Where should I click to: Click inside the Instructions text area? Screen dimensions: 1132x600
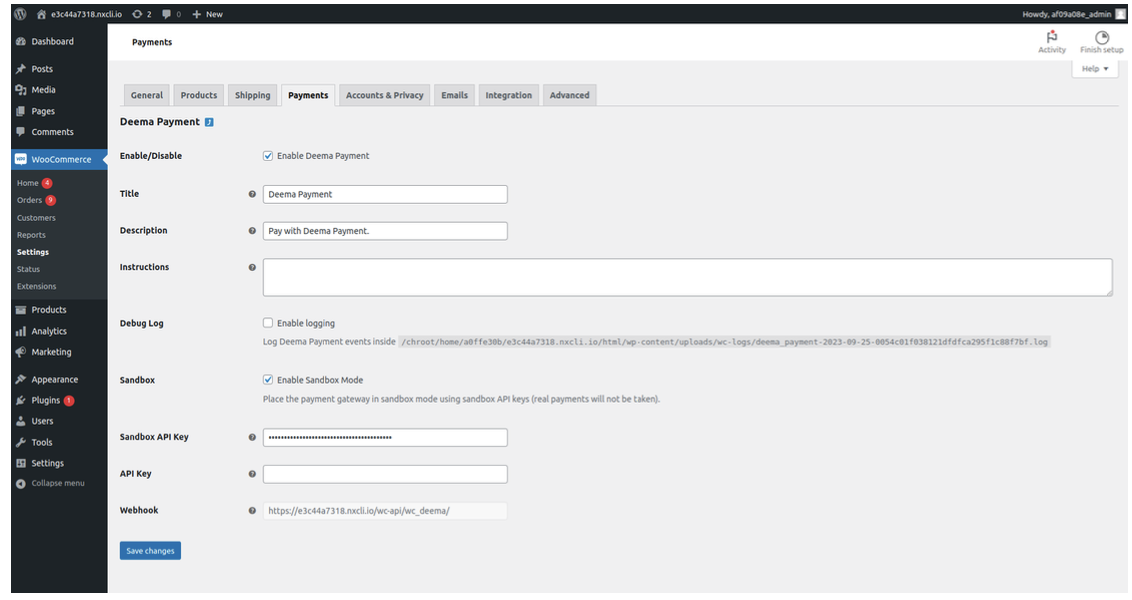[x=687, y=277]
